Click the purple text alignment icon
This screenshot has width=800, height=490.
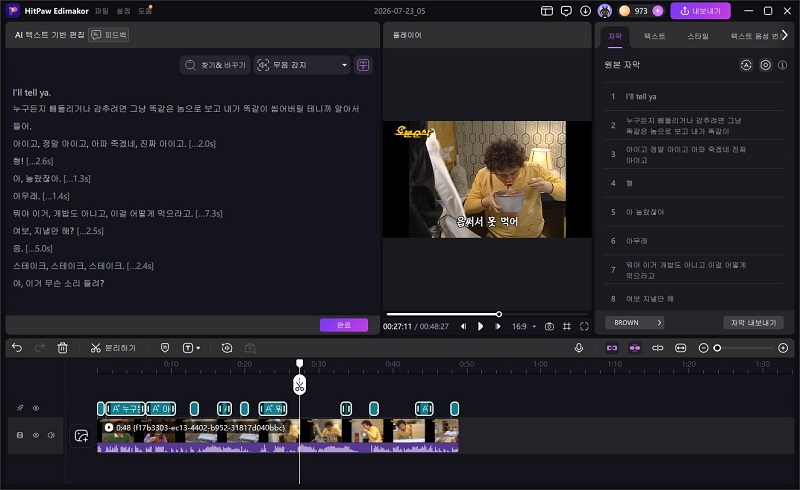point(363,65)
